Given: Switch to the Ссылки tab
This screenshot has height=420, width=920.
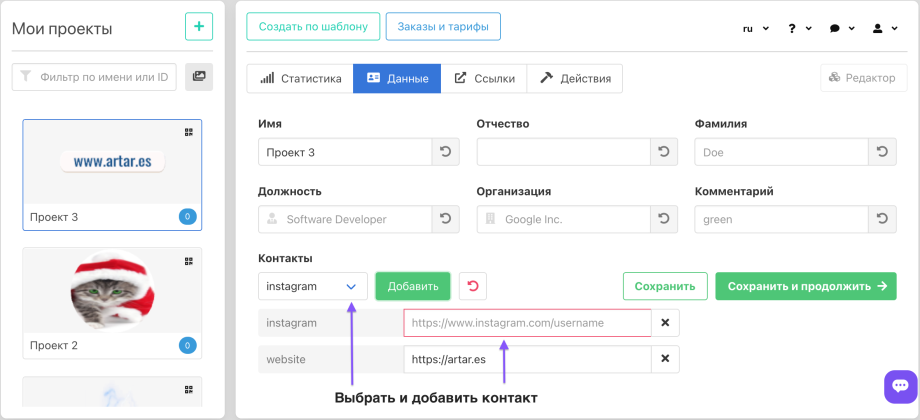Looking at the screenshot, I should pos(484,78).
